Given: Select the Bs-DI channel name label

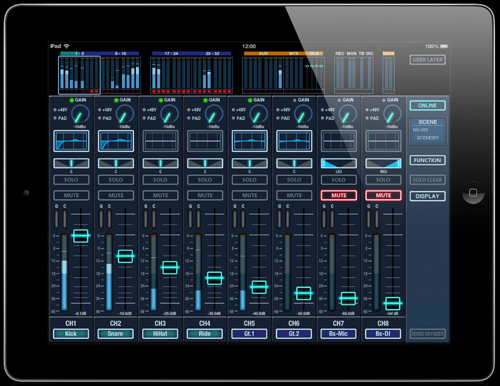Looking at the screenshot, I should (383, 334).
